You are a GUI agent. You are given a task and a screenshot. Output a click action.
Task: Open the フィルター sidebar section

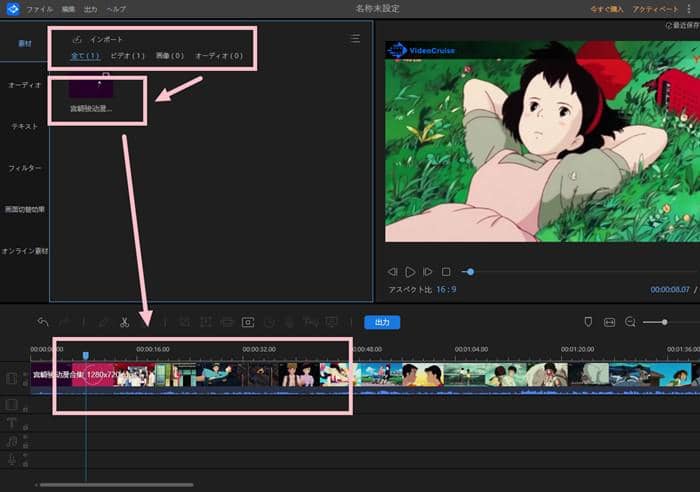[x=25, y=168]
